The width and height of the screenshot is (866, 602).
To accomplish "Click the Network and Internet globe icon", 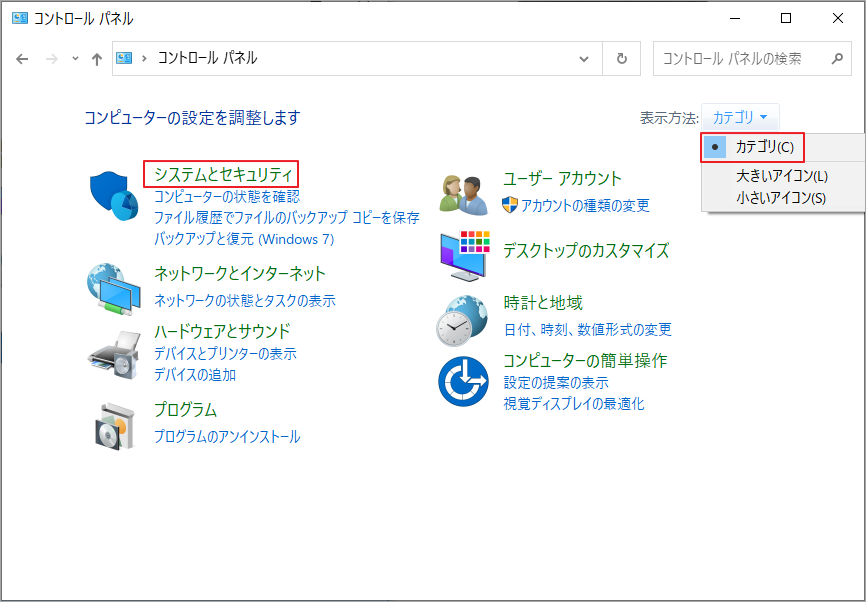I will tap(114, 289).
